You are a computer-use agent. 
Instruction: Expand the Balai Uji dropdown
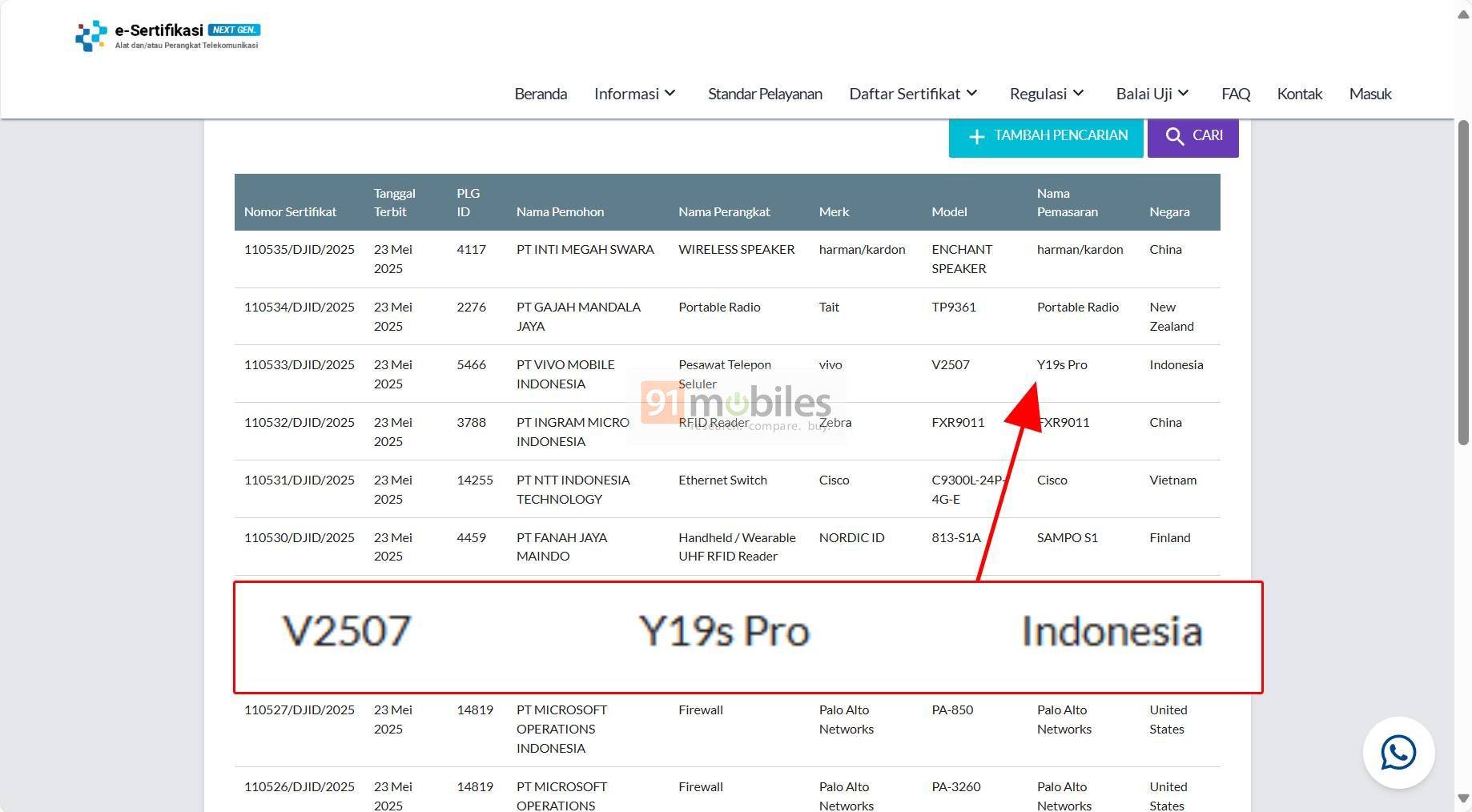click(x=1152, y=94)
